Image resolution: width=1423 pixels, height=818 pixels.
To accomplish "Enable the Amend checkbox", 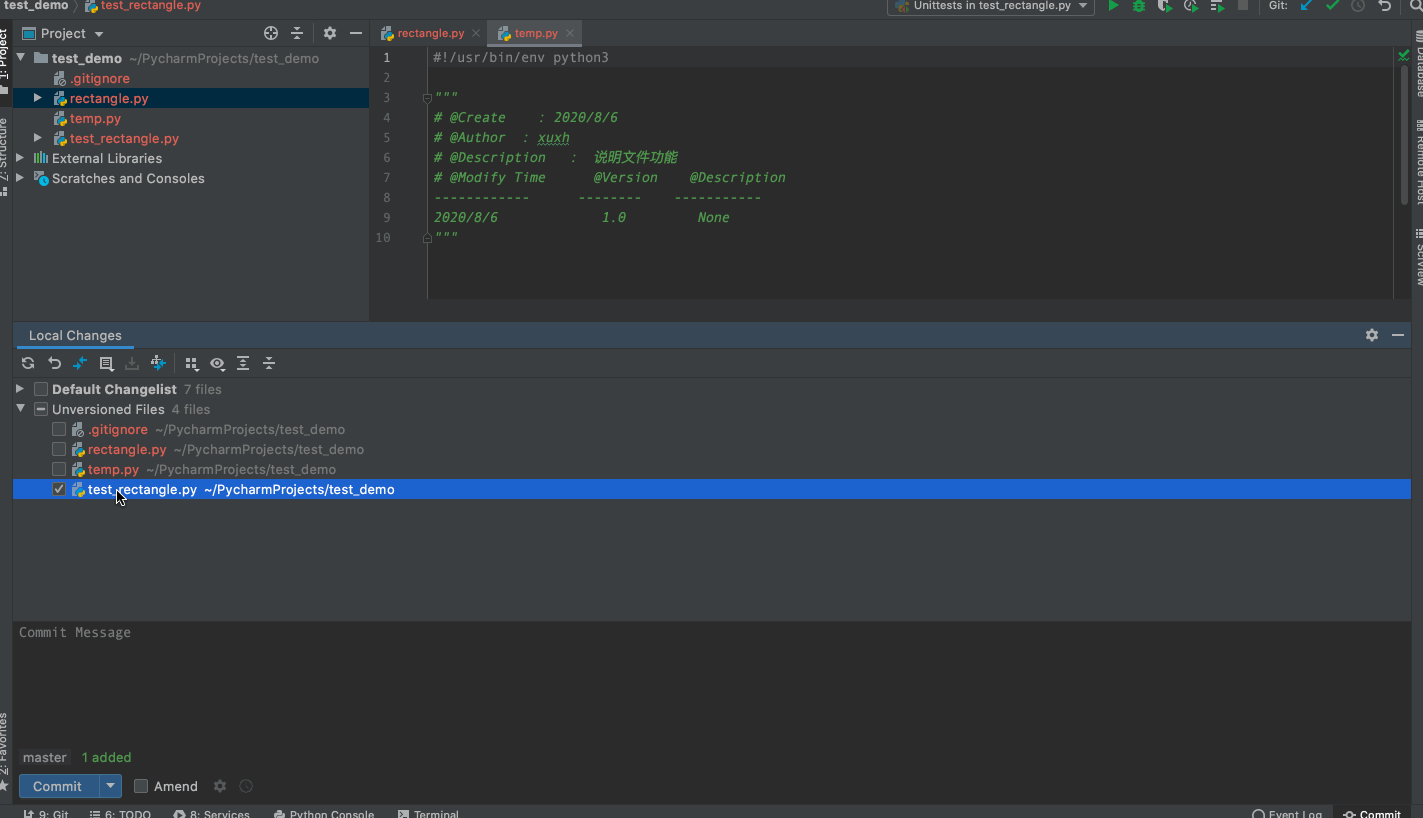I will 141,786.
